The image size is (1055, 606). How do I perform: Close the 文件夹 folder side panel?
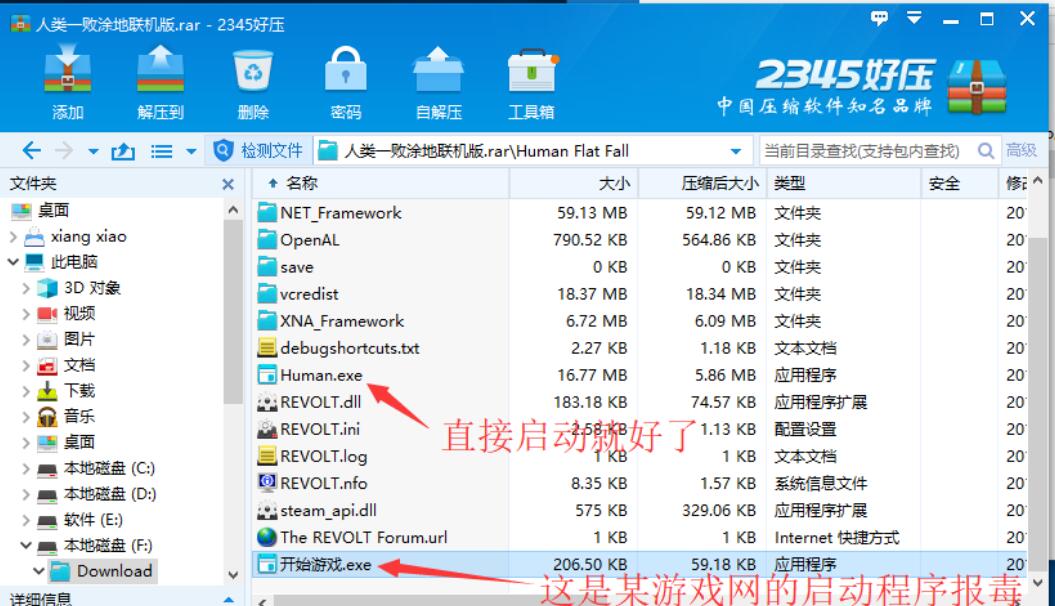click(x=228, y=184)
